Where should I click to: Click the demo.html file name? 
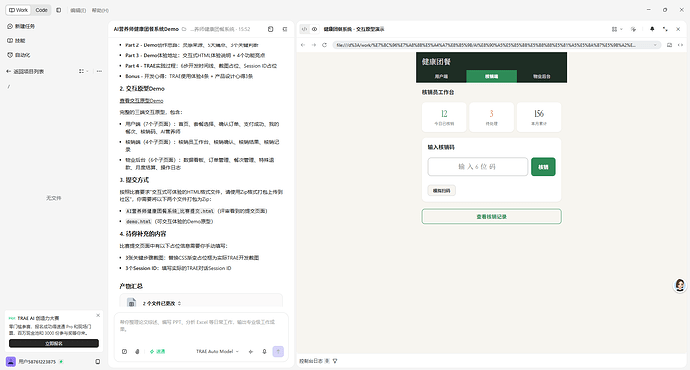tap(139, 221)
